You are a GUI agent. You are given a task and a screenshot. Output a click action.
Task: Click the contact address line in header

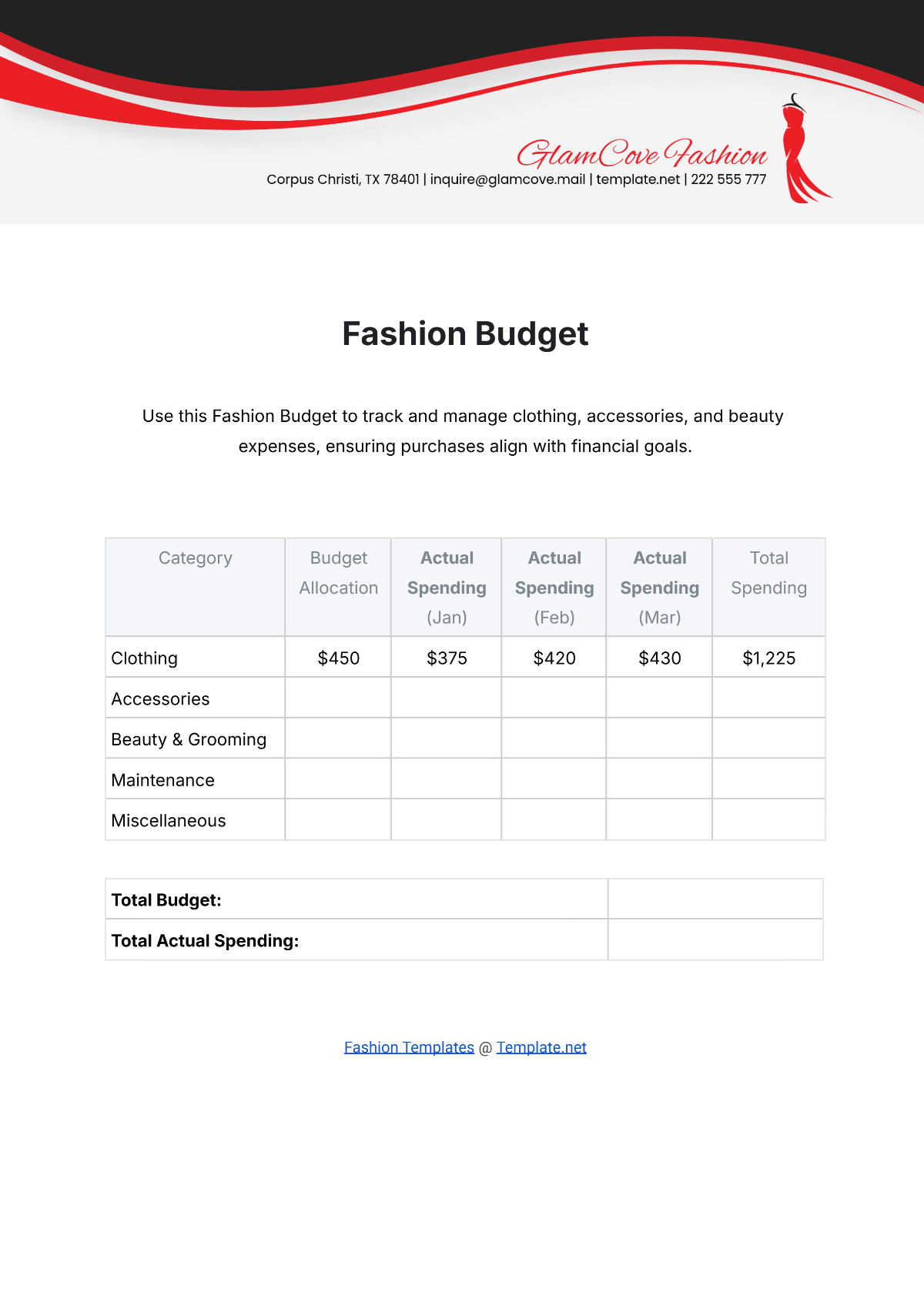point(516,179)
